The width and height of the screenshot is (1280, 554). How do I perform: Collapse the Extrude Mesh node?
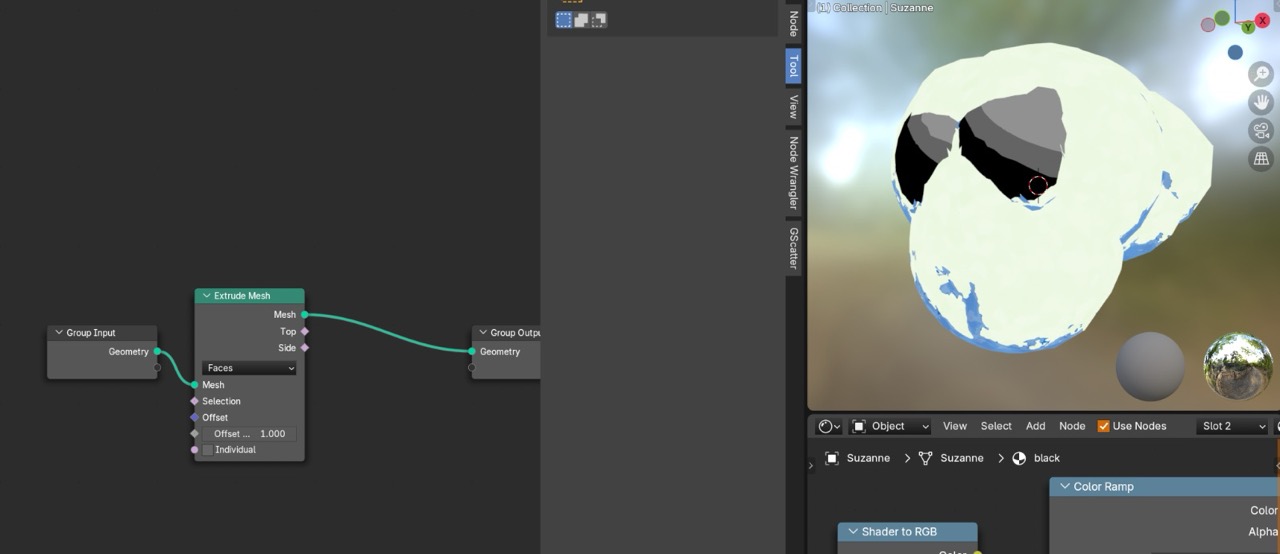pyautogui.click(x=206, y=296)
